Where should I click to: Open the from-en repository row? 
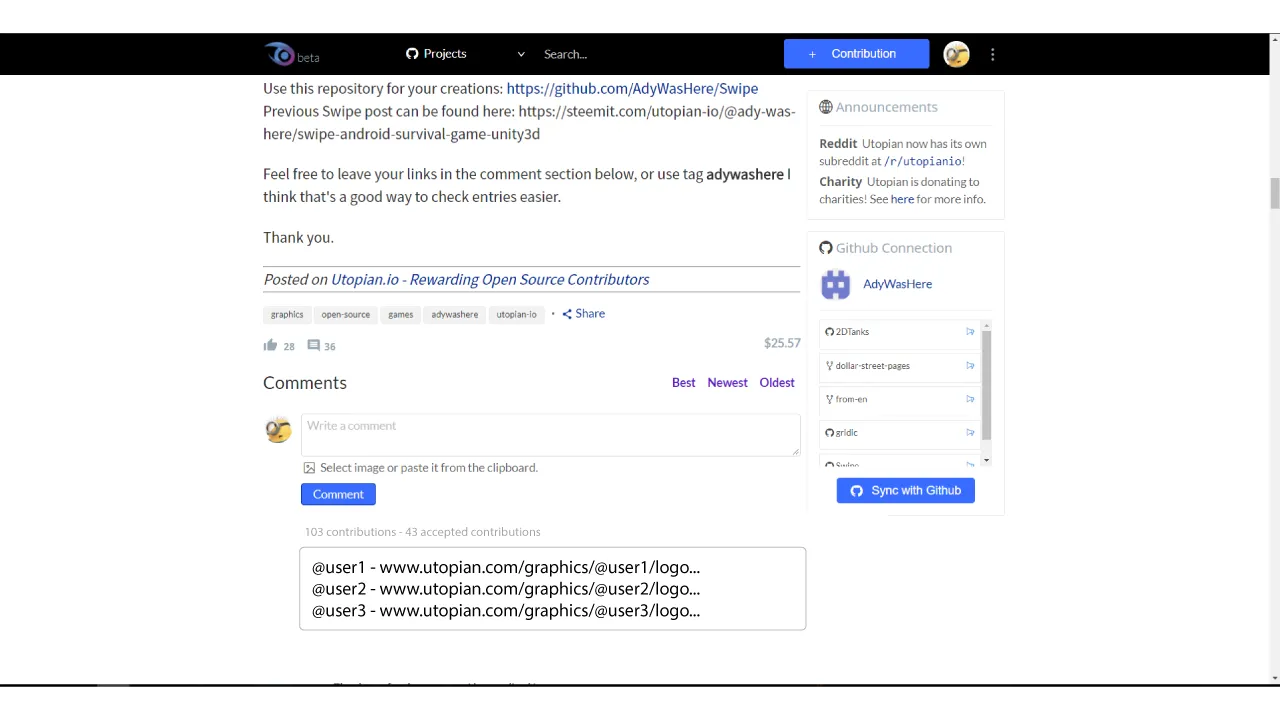pos(899,399)
